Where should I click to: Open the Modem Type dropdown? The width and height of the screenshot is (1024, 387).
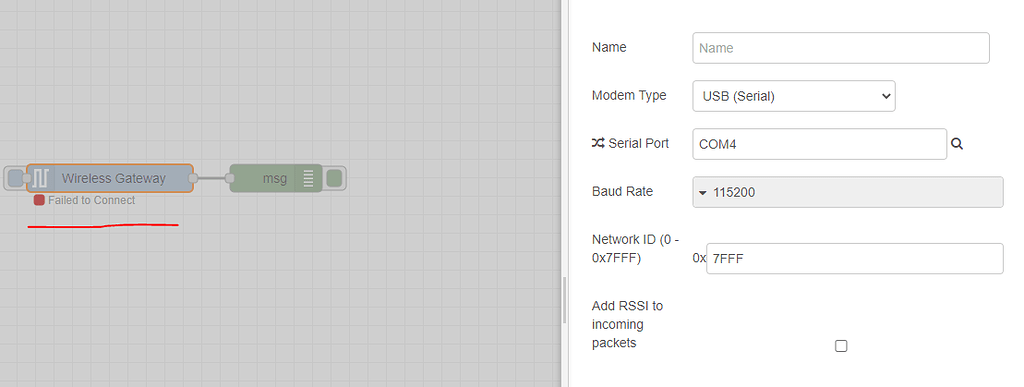(x=793, y=96)
